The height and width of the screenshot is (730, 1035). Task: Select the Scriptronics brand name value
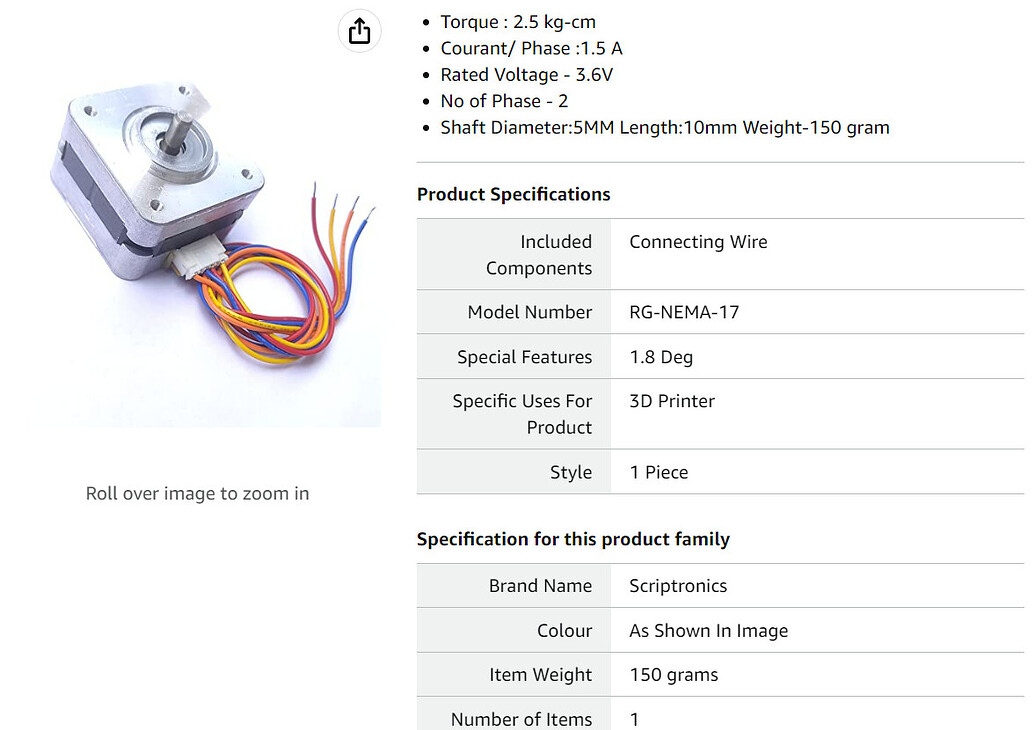678,586
